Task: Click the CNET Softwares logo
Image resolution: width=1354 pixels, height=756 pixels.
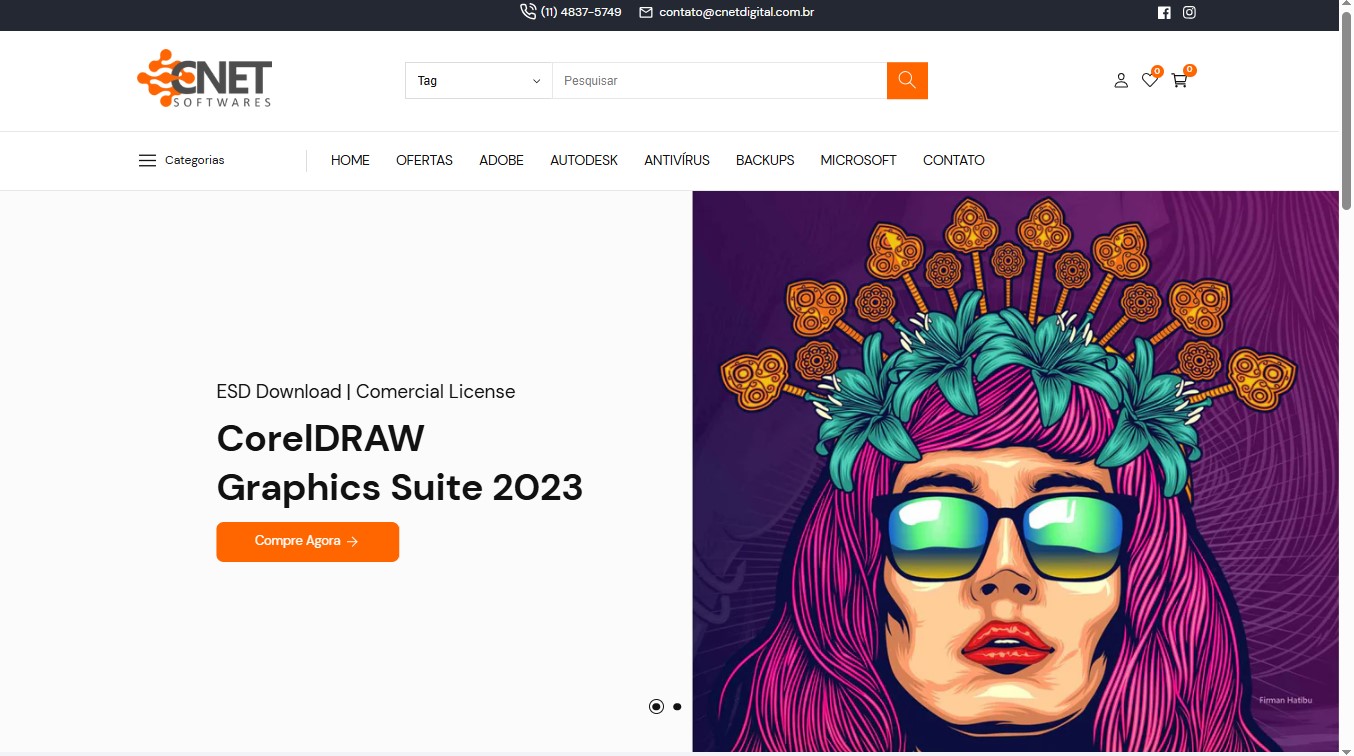Action: pos(205,79)
